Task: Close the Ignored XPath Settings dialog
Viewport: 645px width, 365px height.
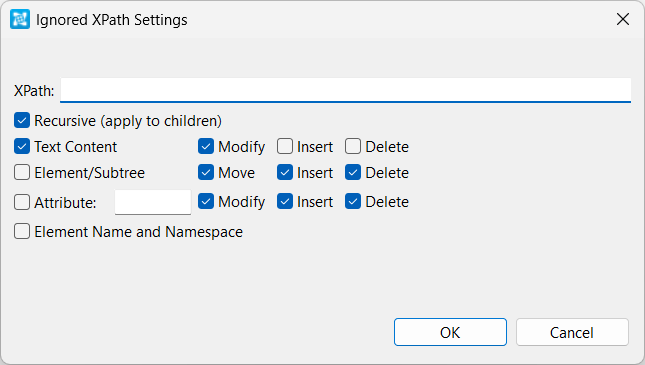Action: pos(623,19)
